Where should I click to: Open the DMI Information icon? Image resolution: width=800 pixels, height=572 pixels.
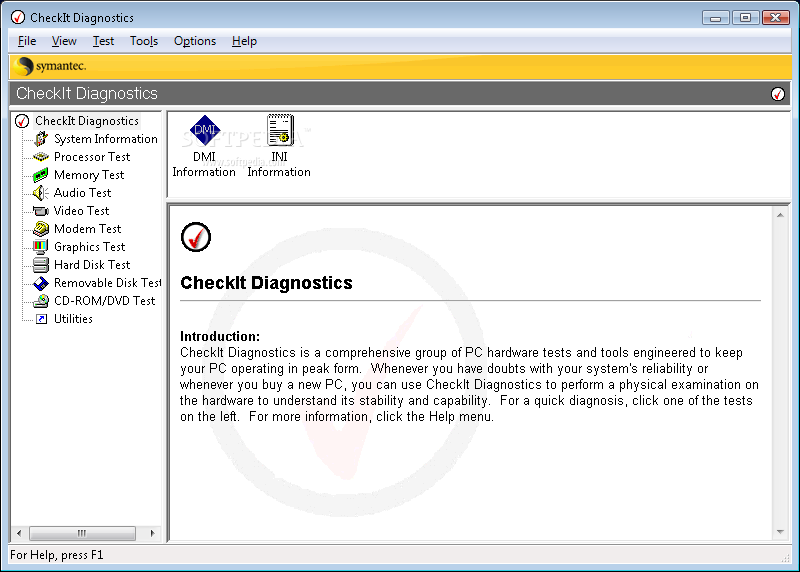pyautogui.click(x=204, y=146)
